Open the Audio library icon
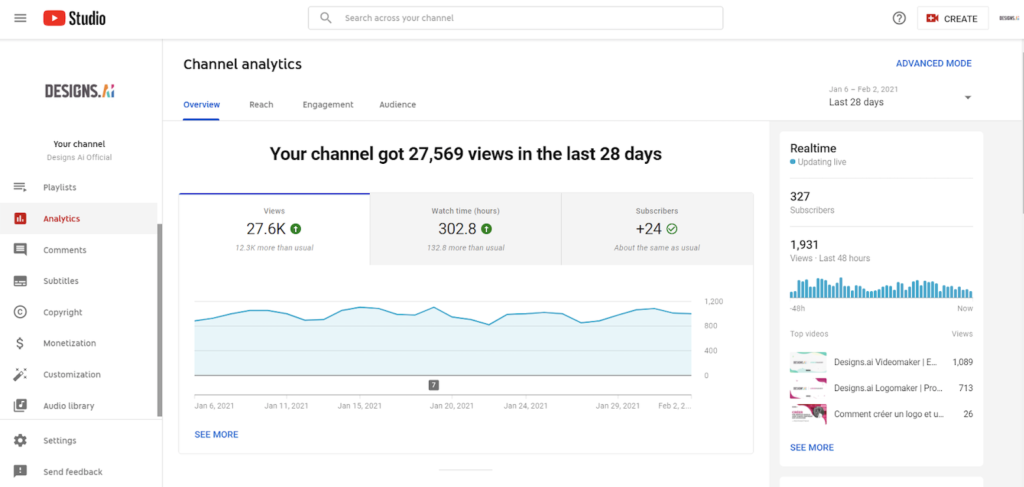This screenshot has height=487, width=1024. pyautogui.click(x=20, y=406)
